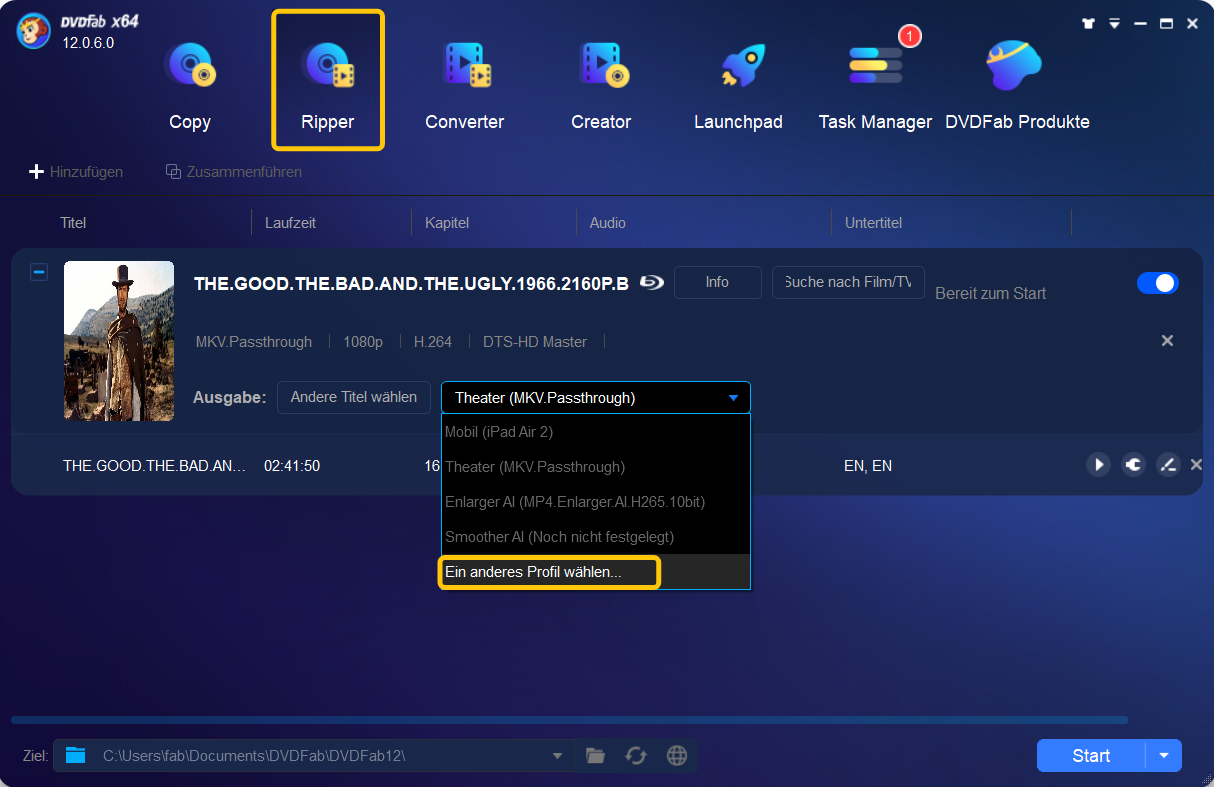Click the Bereit zum Start status text
The image size is (1214, 787).
click(991, 294)
